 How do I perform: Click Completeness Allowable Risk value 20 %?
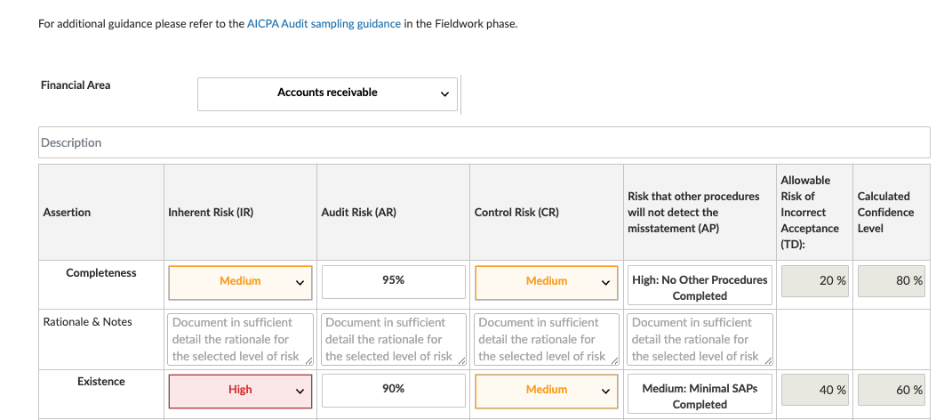(815, 281)
